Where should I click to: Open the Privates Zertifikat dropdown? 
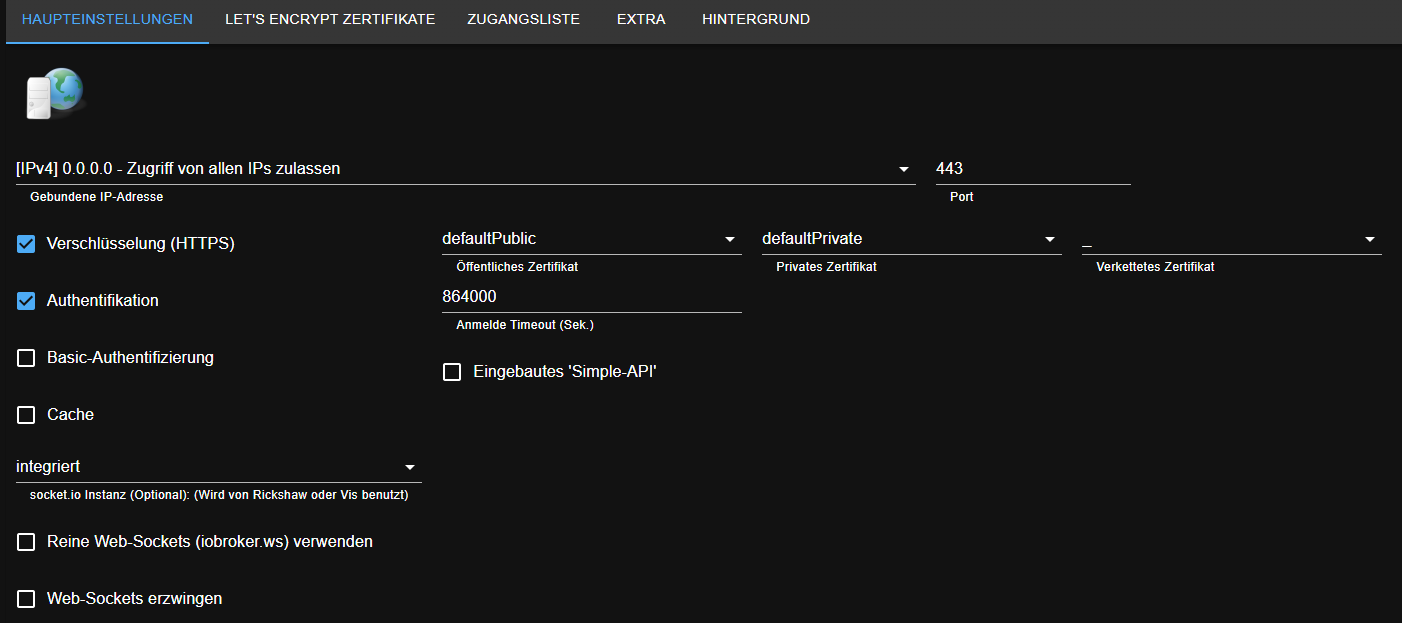(x=912, y=239)
